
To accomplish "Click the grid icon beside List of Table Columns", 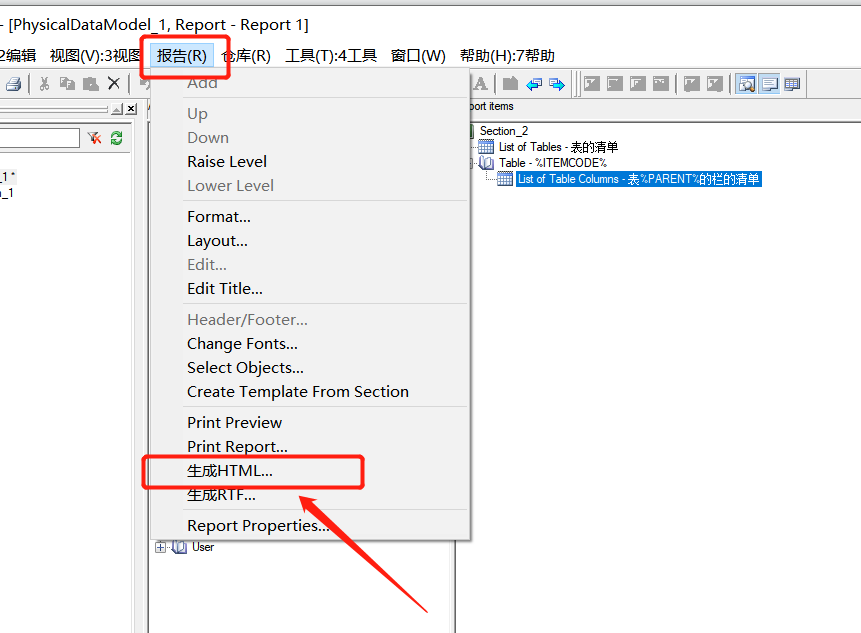I will tap(505, 178).
